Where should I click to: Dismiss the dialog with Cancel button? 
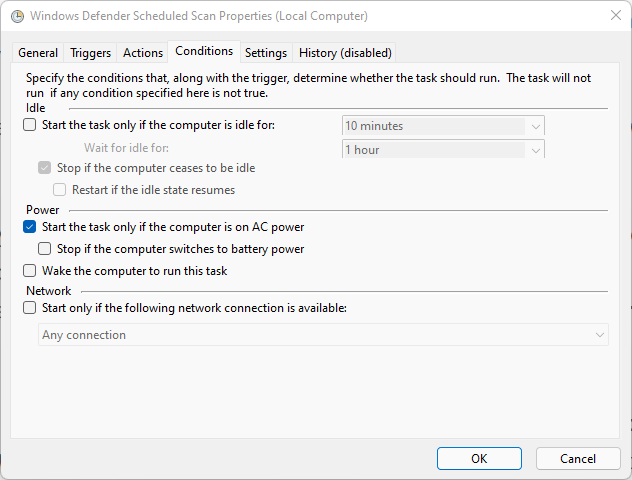[578, 459]
